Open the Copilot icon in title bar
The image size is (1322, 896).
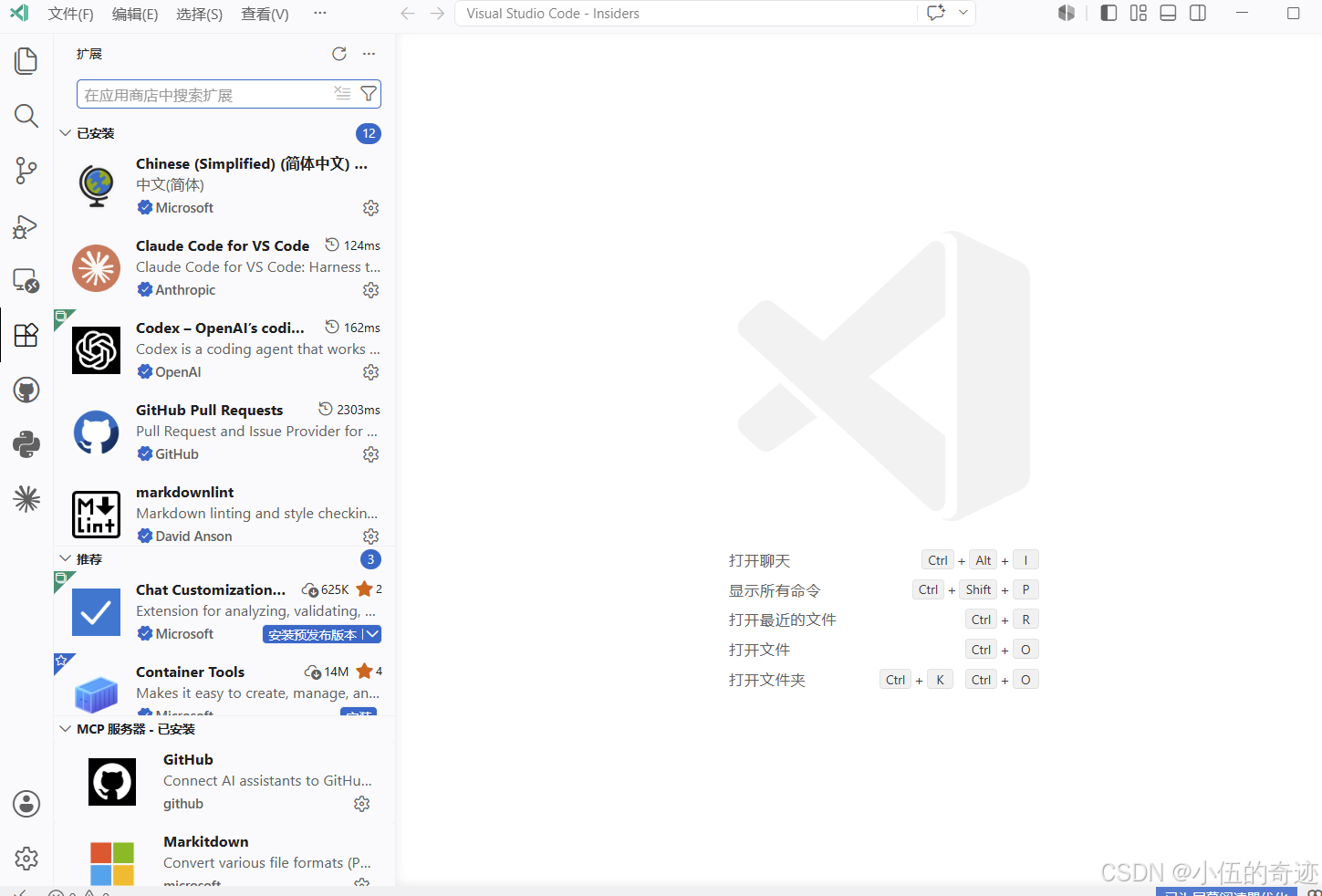1067,13
